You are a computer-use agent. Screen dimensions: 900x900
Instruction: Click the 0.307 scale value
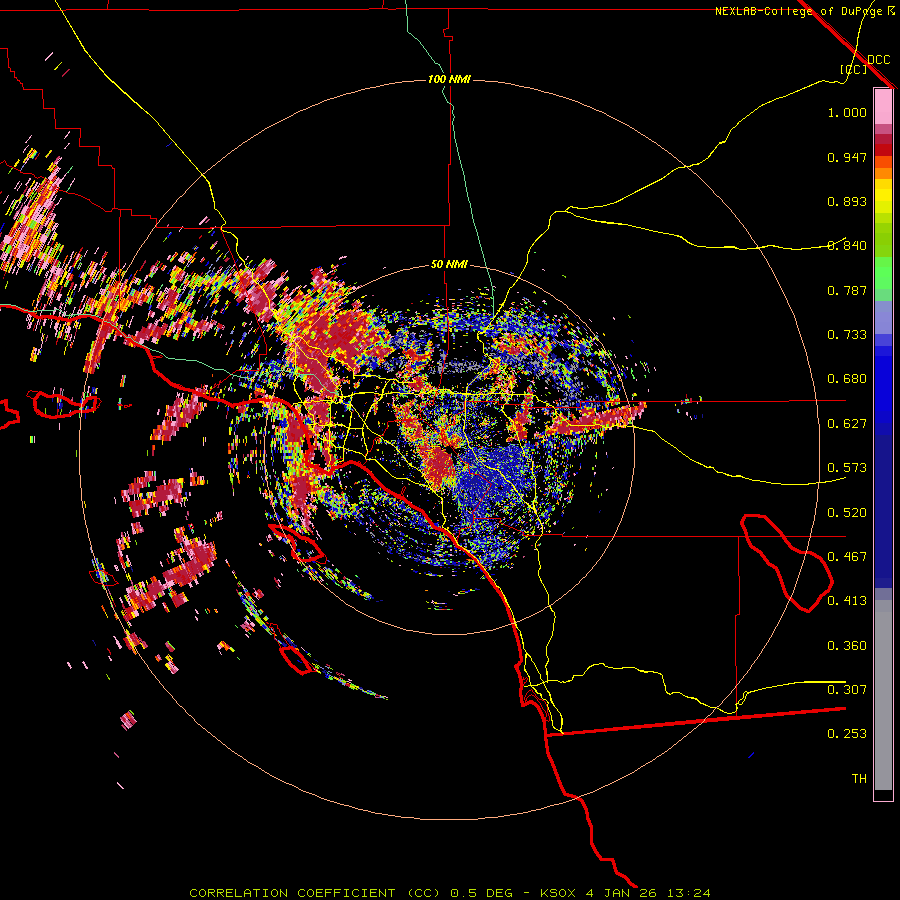click(x=847, y=690)
